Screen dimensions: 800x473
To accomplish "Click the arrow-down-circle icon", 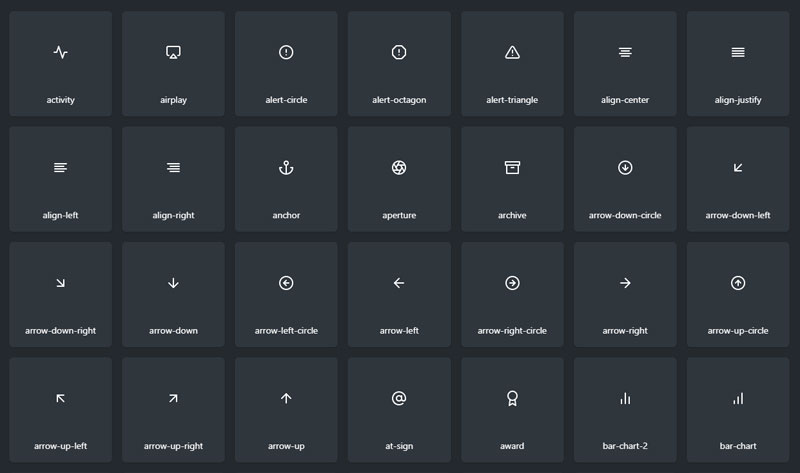I will click(625, 167).
